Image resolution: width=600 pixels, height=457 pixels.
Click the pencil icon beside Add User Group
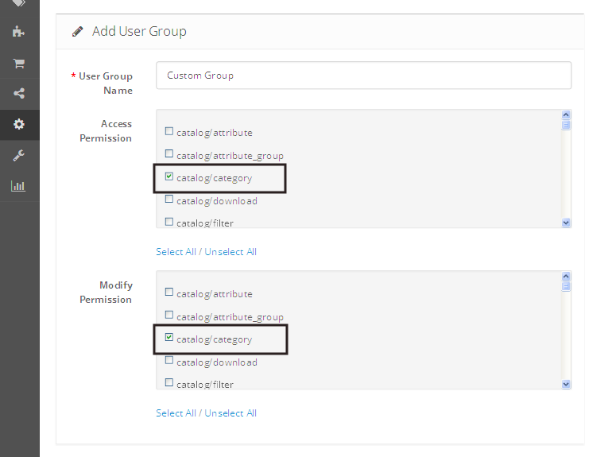(x=77, y=31)
